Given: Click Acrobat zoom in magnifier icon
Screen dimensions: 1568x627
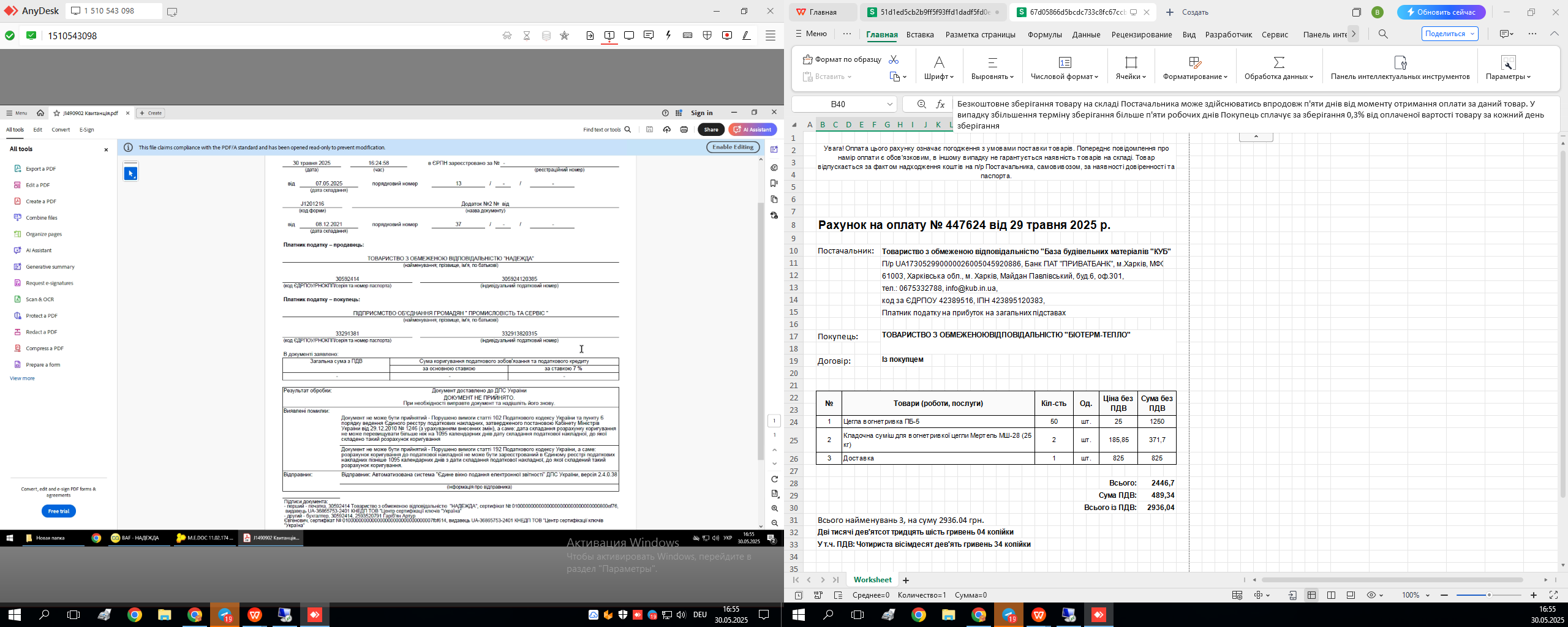Looking at the screenshot, I should click(x=774, y=508).
